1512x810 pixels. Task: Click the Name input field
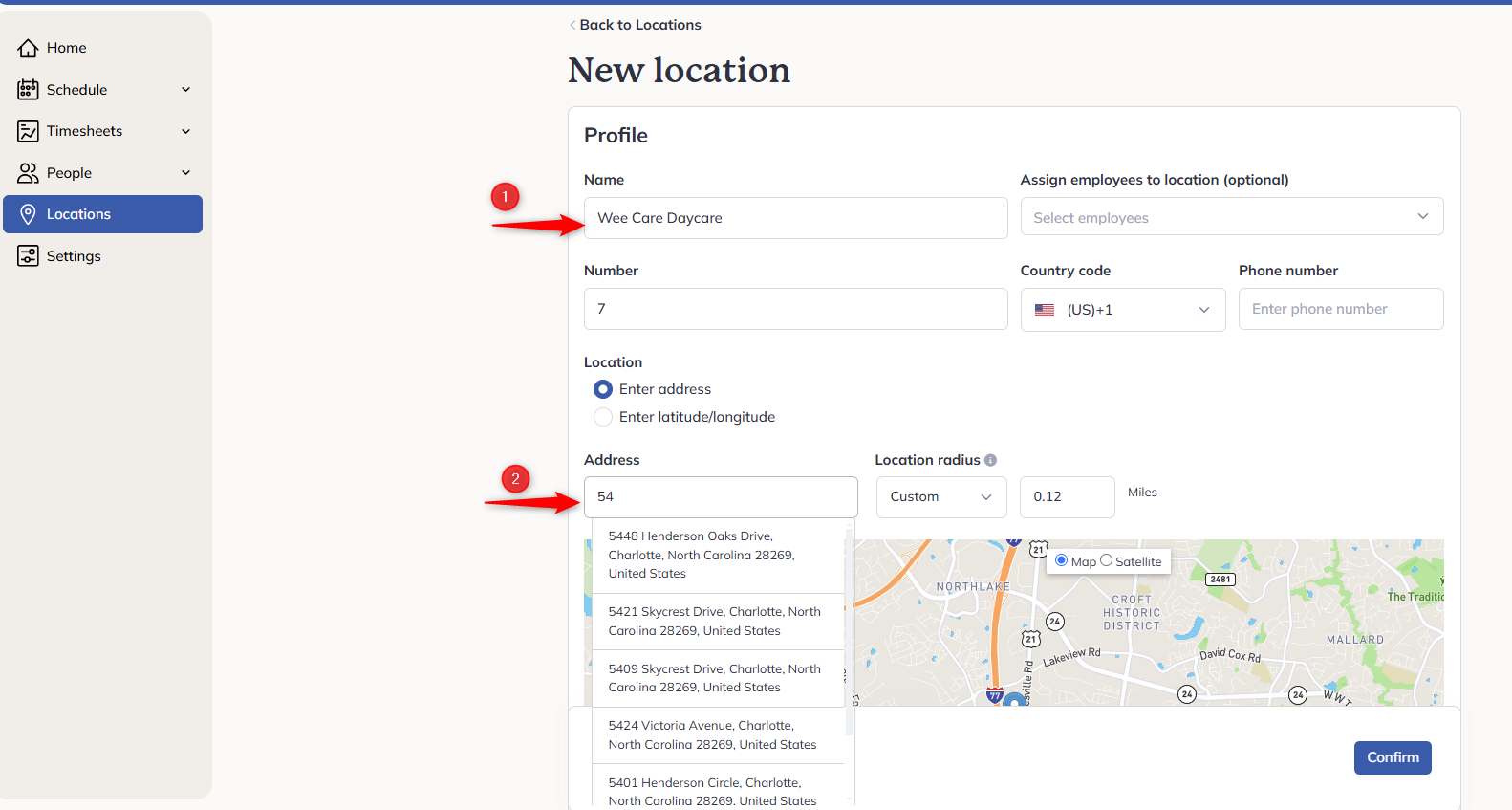point(795,218)
